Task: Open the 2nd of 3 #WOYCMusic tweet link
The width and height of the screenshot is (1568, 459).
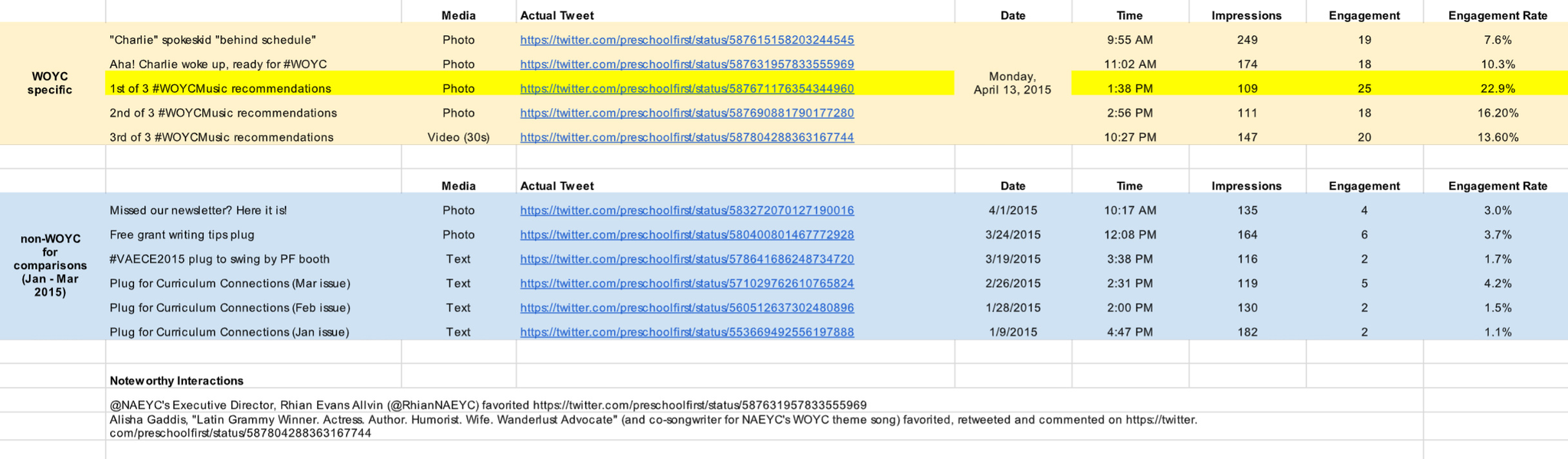Action: [687, 113]
